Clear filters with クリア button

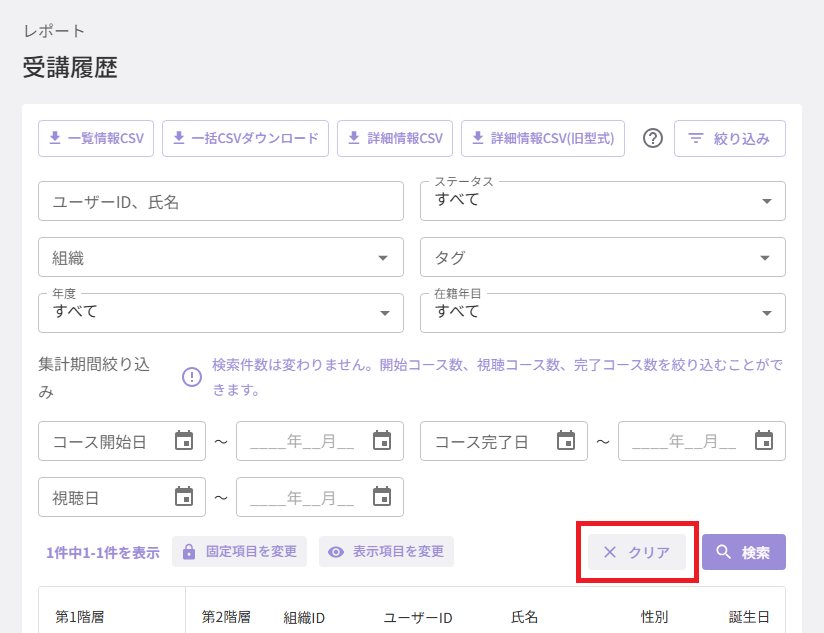point(637,552)
